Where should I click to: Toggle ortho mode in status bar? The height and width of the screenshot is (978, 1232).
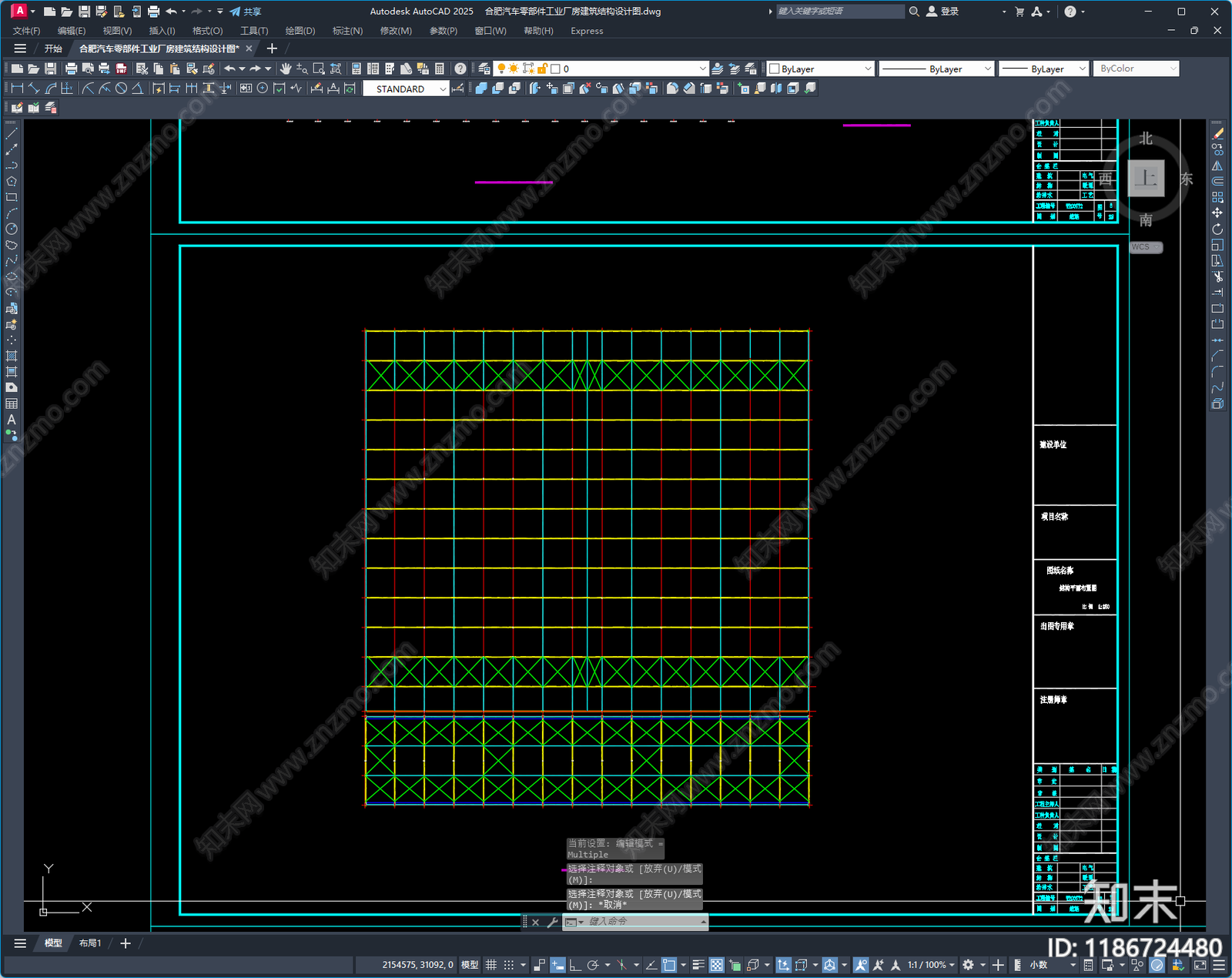(574, 965)
